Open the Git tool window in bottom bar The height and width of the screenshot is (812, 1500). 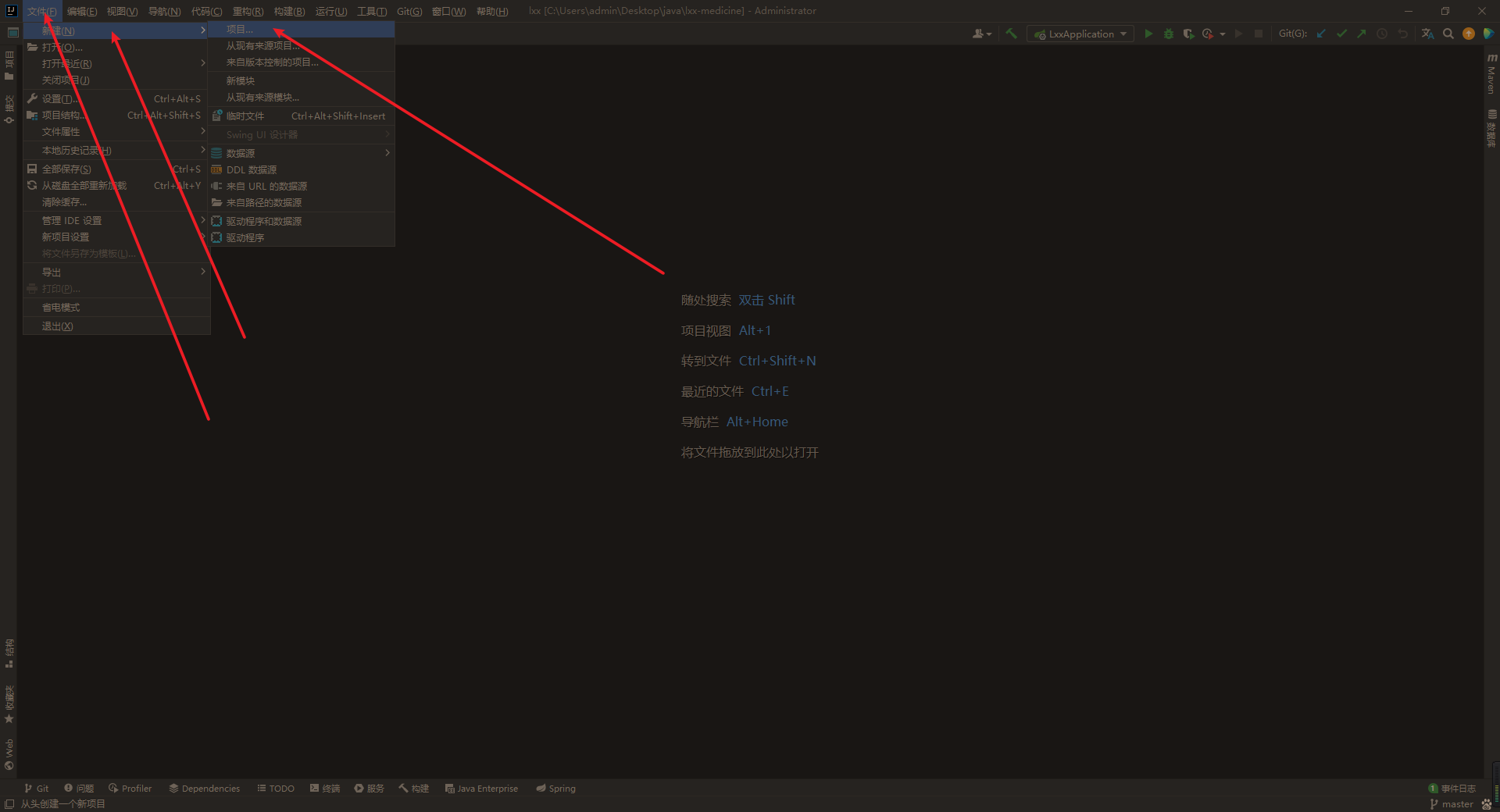click(36, 789)
